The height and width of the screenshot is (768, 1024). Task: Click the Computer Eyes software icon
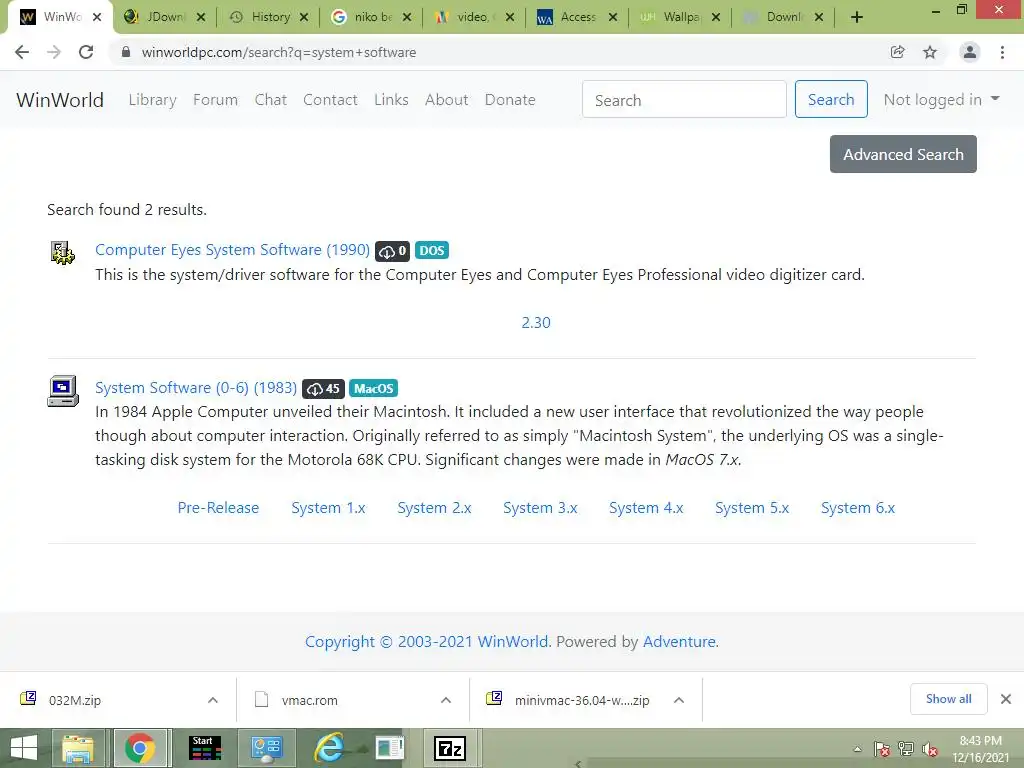63,253
